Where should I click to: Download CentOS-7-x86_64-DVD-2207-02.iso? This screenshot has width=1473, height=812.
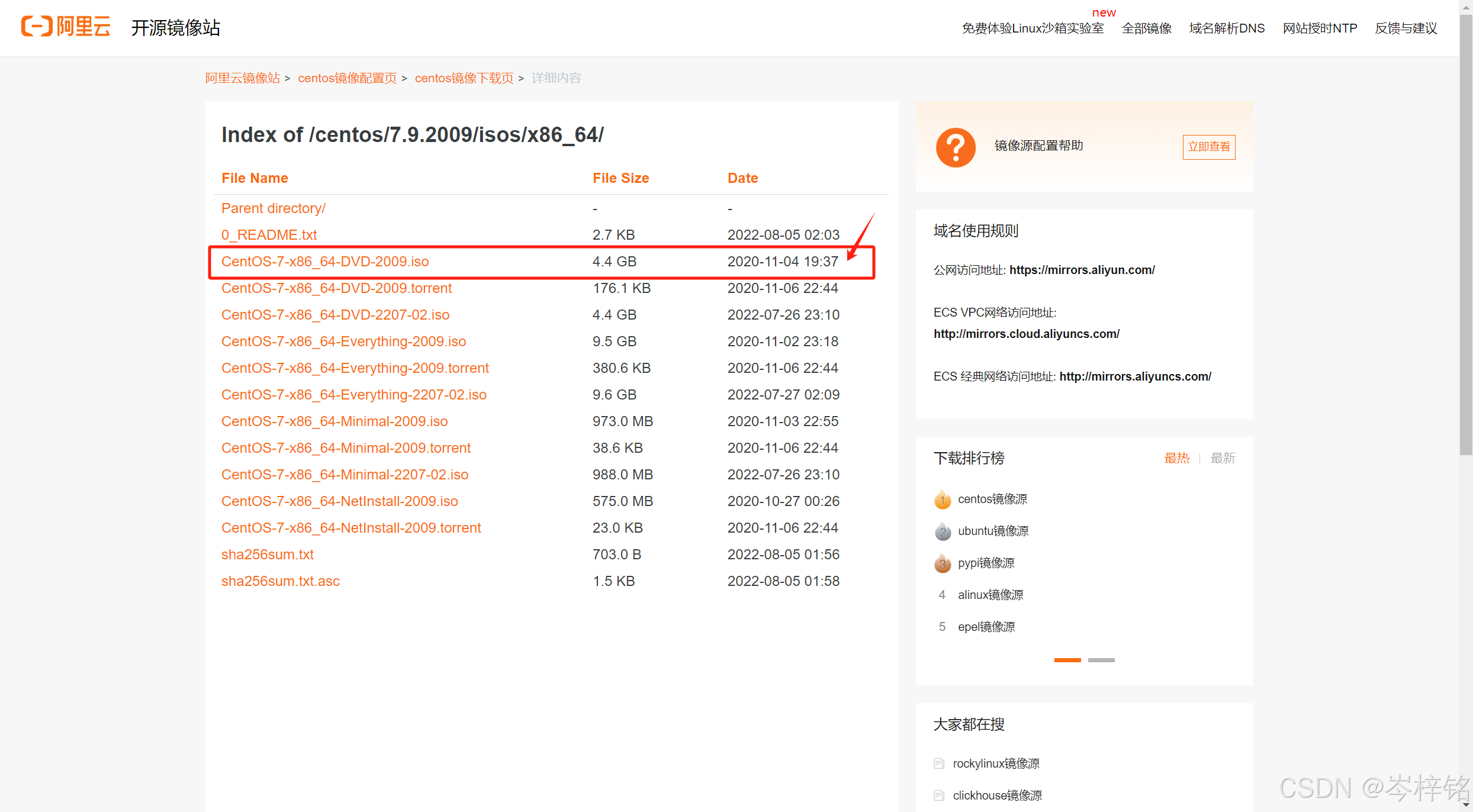(x=335, y=315)
